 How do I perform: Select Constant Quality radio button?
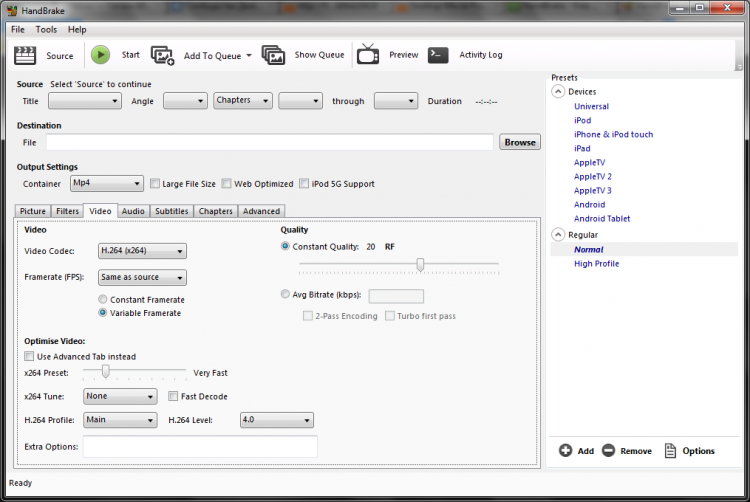click(285, 246)
